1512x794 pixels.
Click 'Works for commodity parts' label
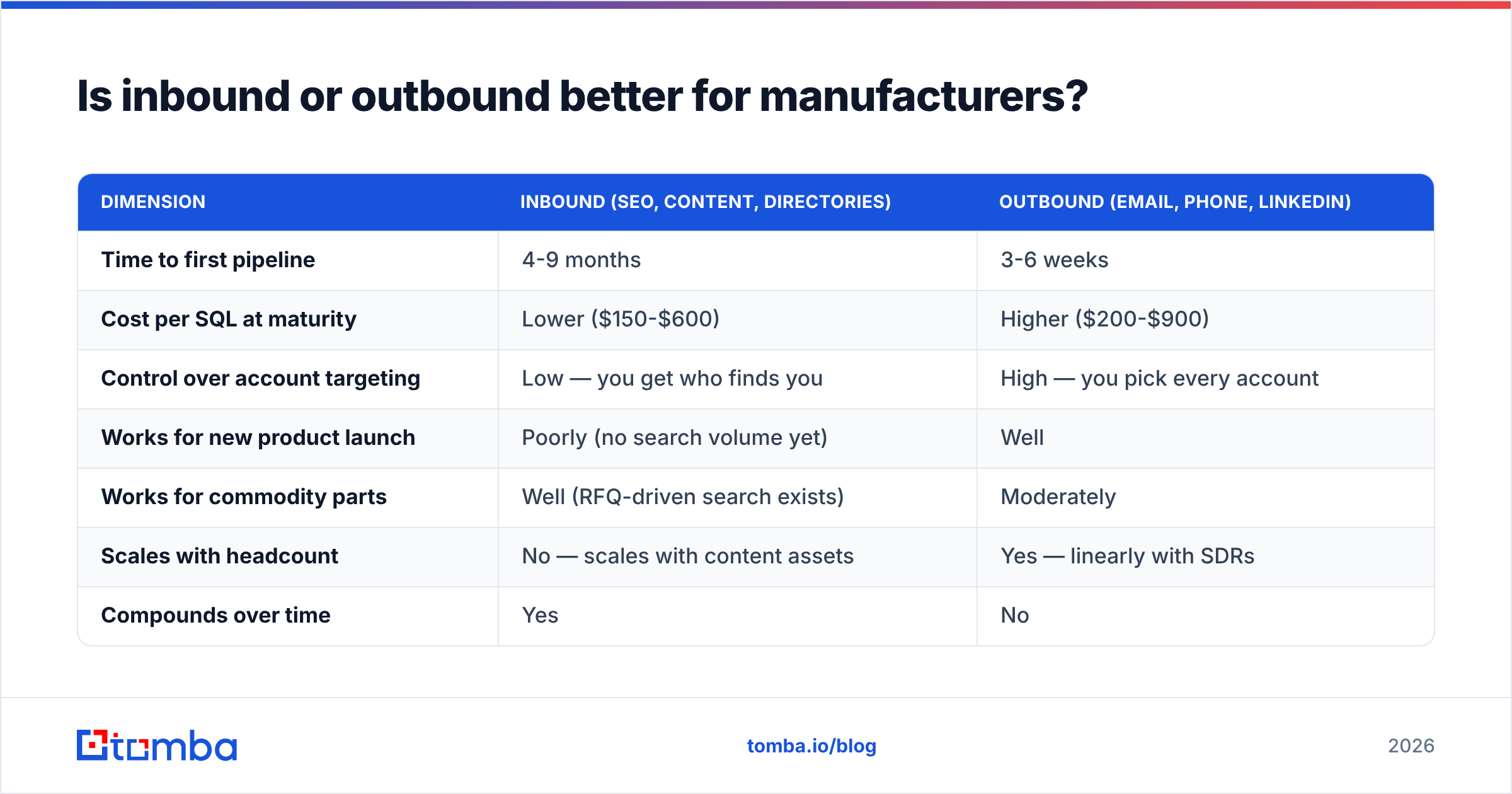coord(244,497)
